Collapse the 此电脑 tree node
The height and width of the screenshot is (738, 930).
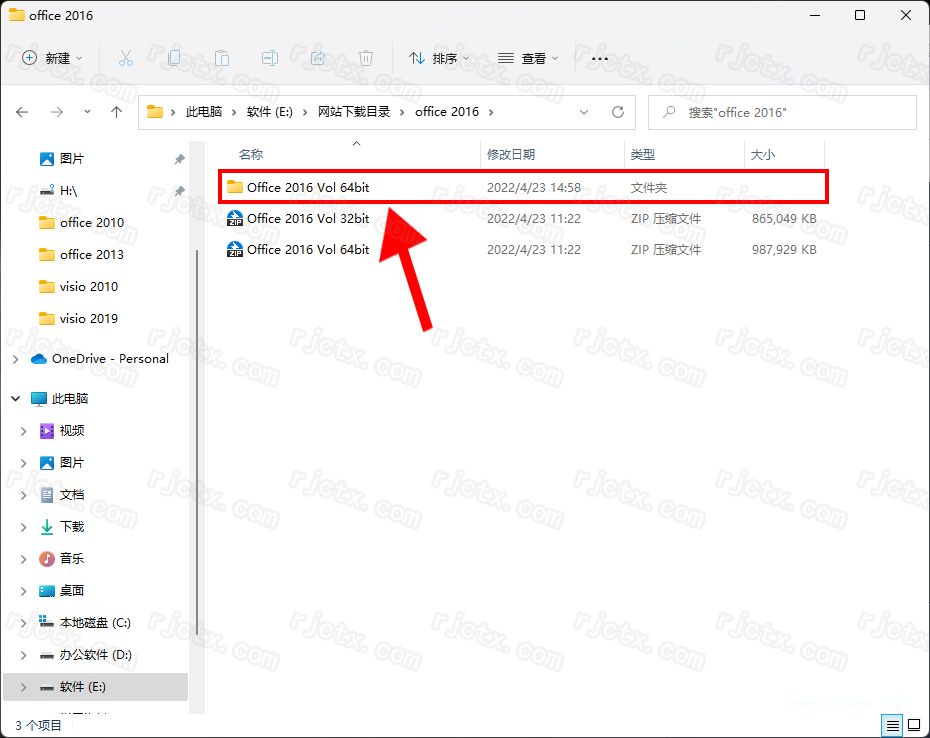click(x=14, y=398)
